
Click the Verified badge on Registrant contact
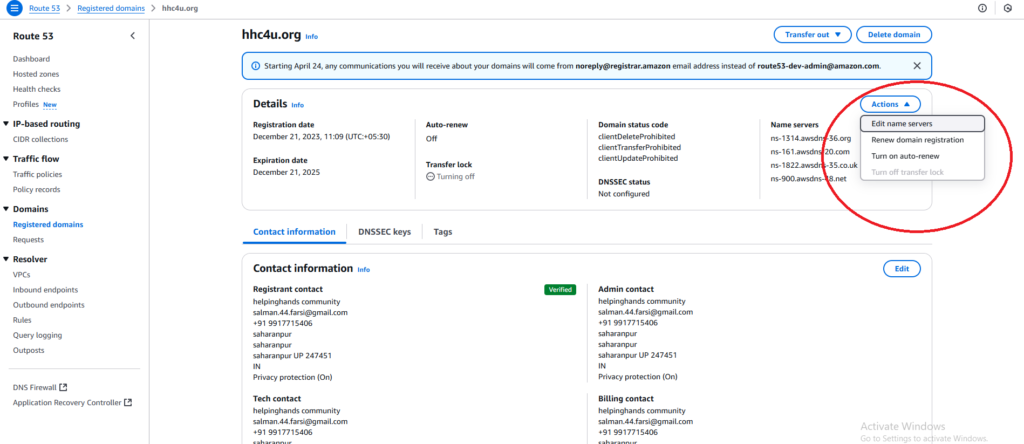tap(560, 289)
